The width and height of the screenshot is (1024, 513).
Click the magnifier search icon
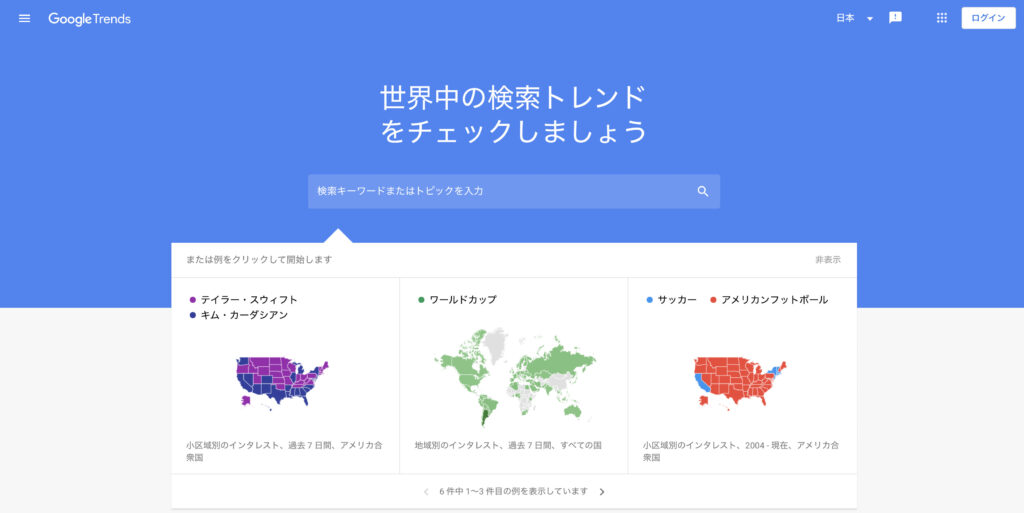[x=703, y=191]
